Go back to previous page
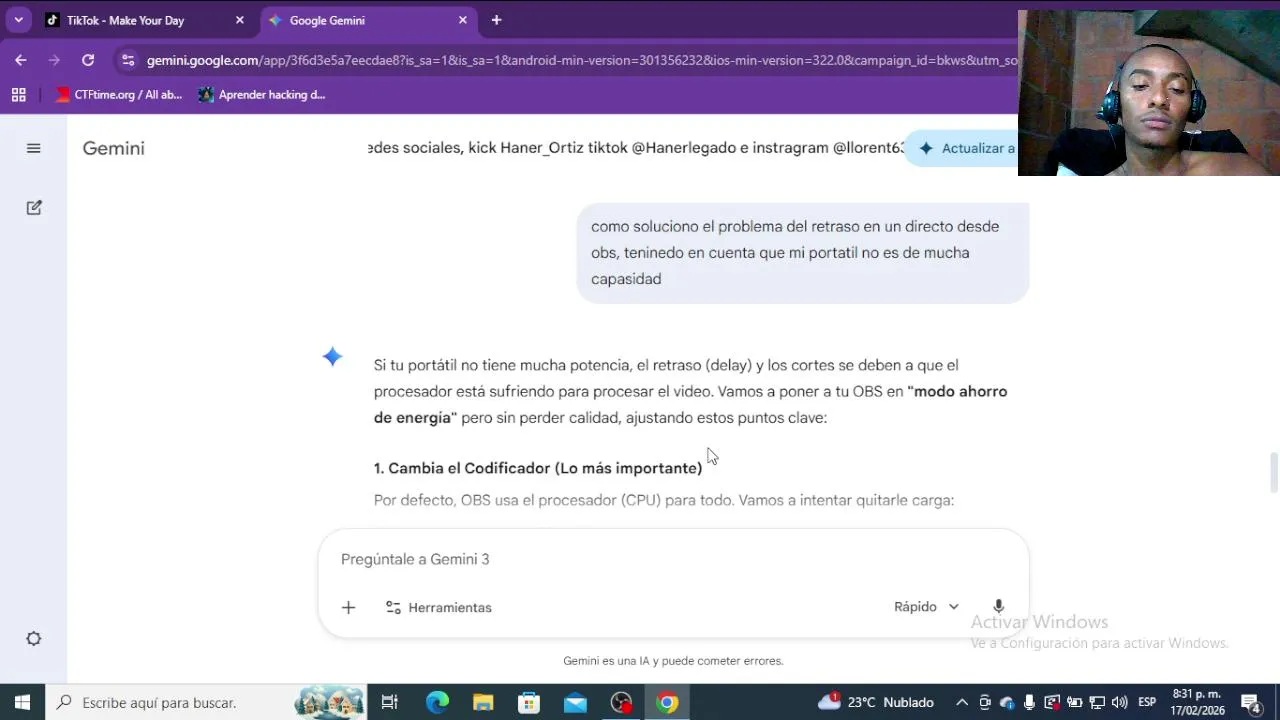1280x720 pixels. click(21, 60)
